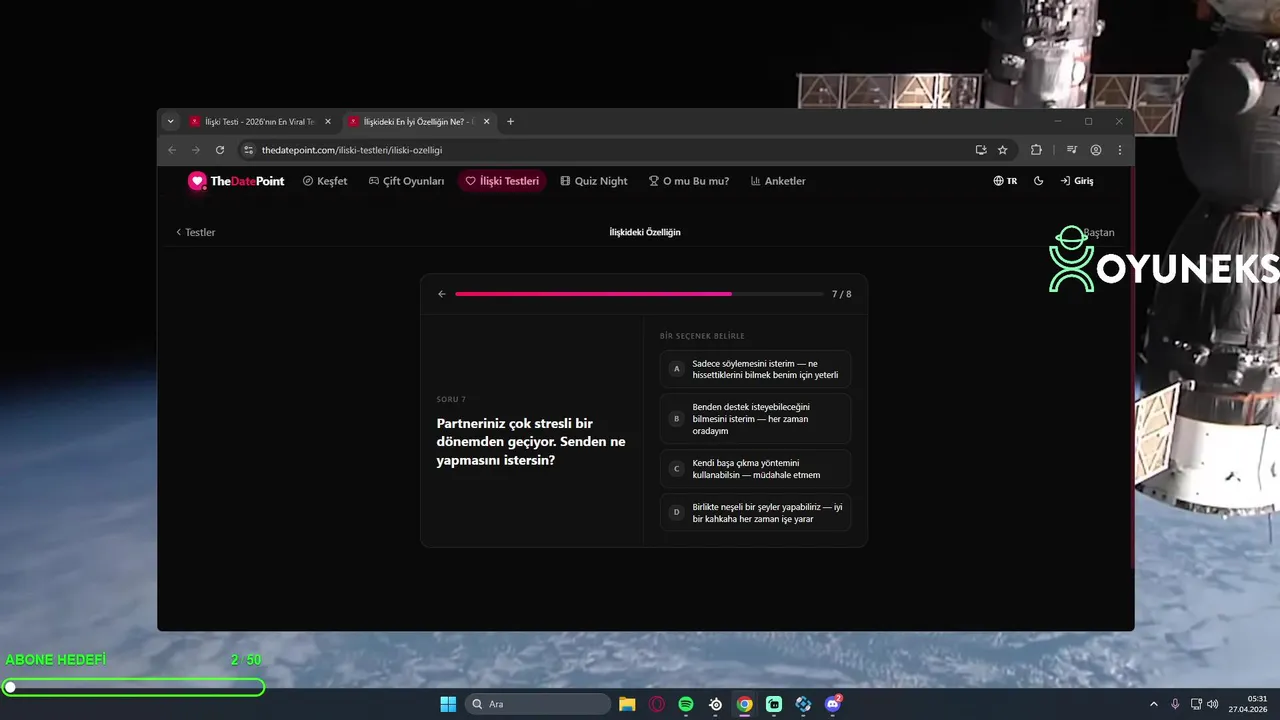Screen dimensions: 1280x720
Task: Open TR language selector
Action: point(1005,181)
